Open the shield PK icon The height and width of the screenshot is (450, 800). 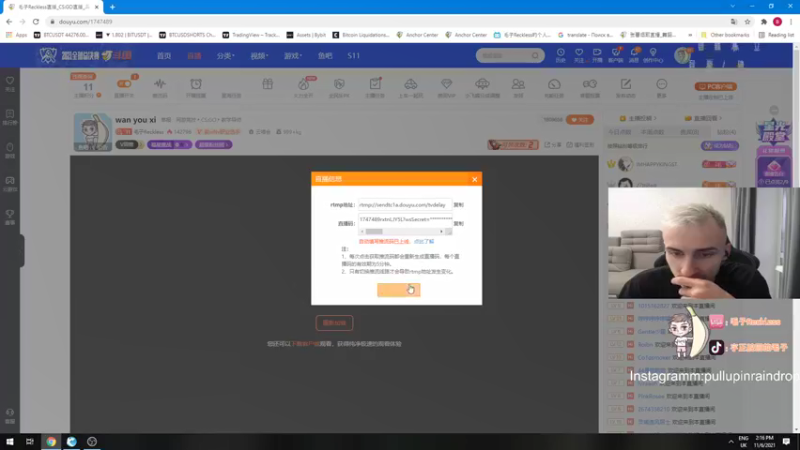click(x=339, y=84)
